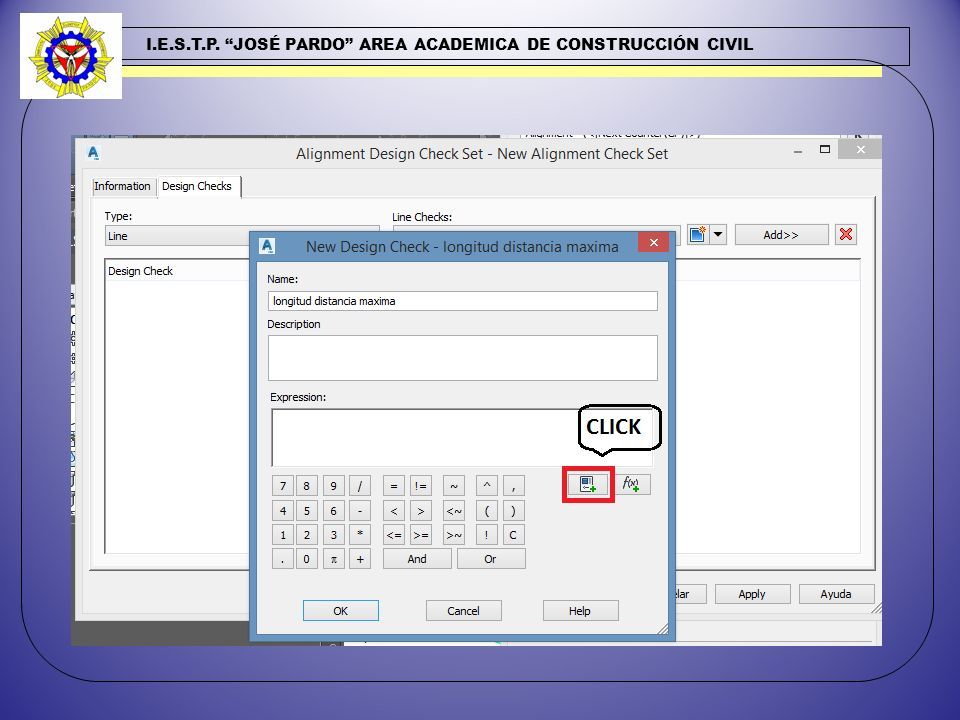Click the less than < button
Viewport: 960px width, 720px height.
pyautogui.click(x=394, y=511)
